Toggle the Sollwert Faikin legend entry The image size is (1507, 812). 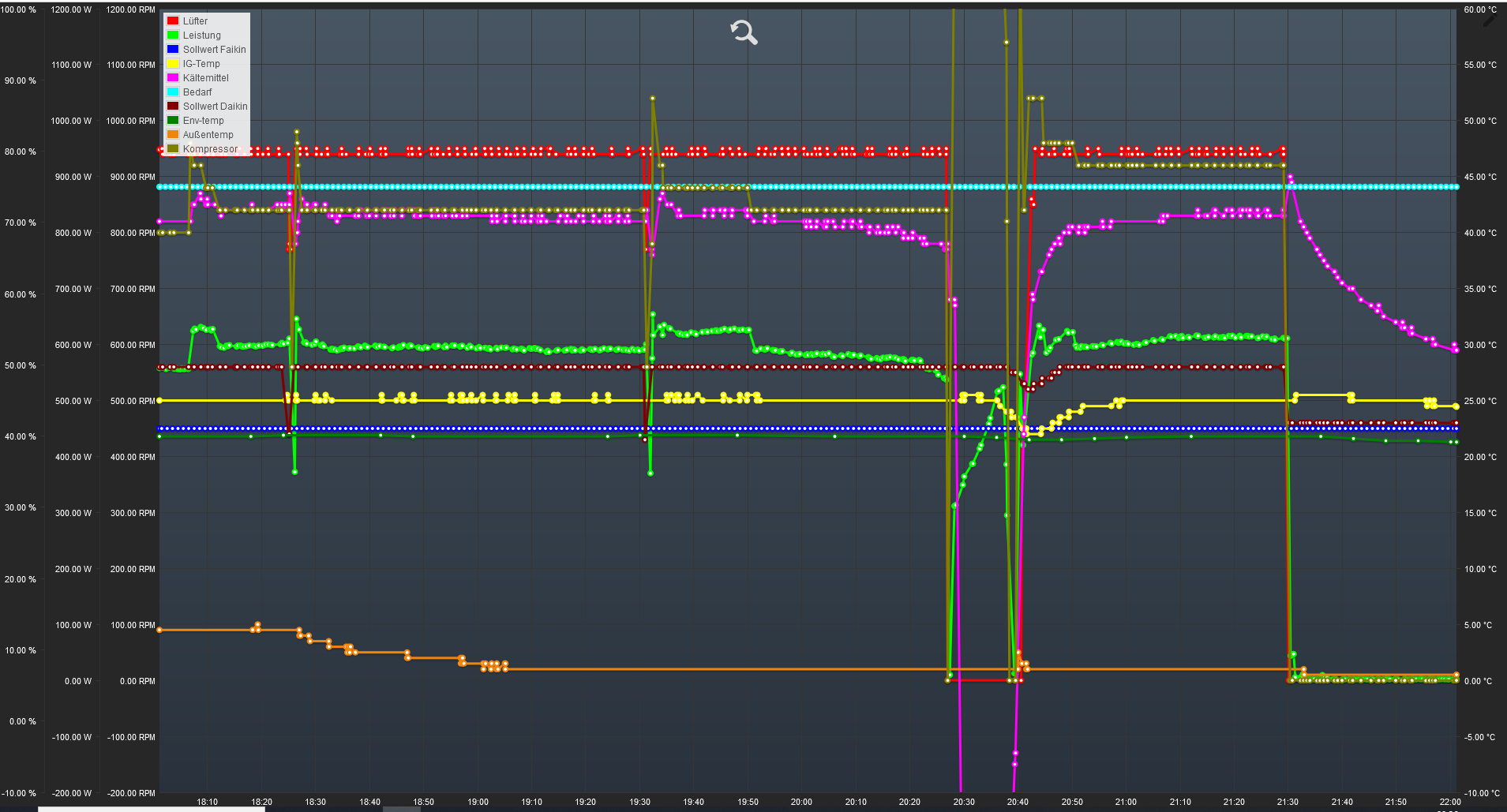[214, 50]
